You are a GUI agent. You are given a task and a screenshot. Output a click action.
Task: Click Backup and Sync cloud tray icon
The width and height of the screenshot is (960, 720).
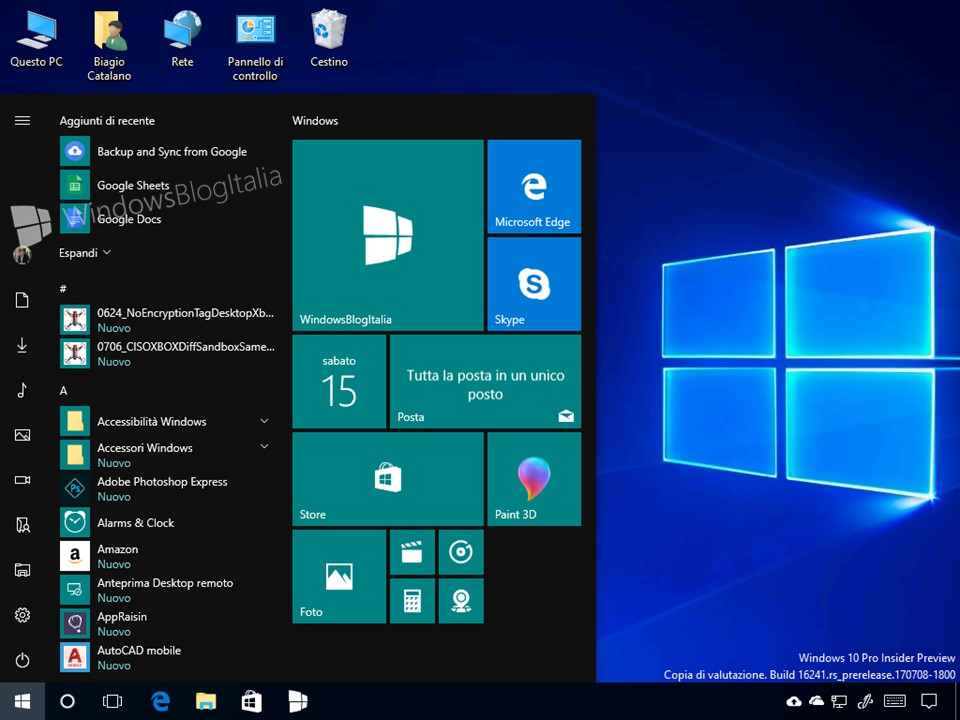tap(794, 701)
